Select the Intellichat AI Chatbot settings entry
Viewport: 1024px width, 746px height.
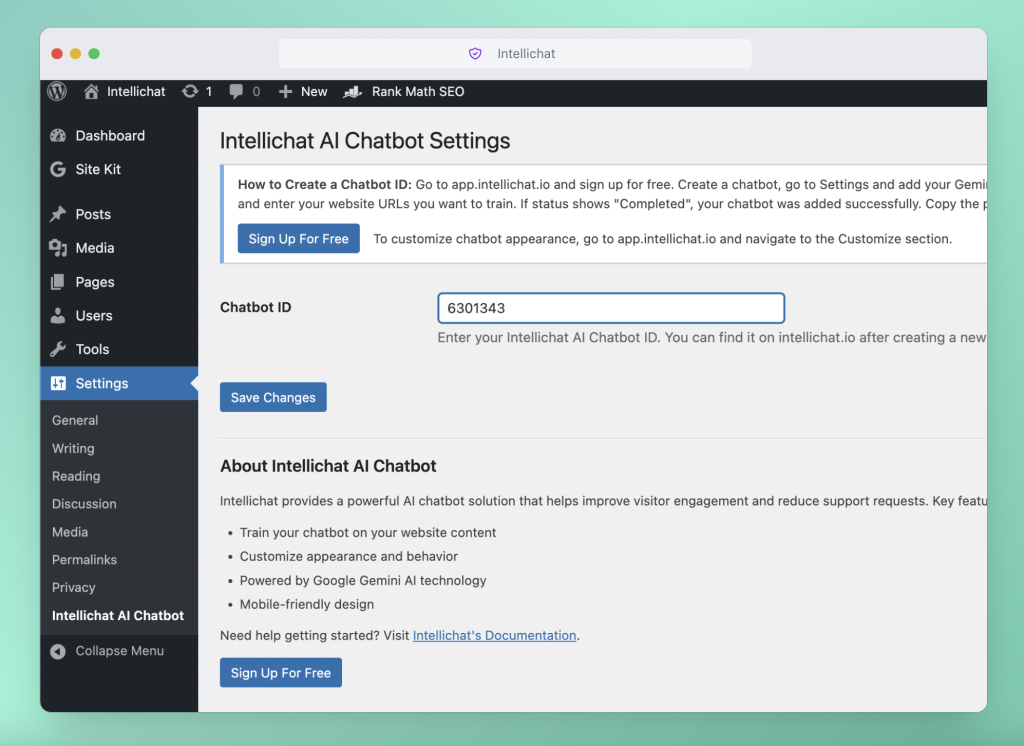point(118,615)
